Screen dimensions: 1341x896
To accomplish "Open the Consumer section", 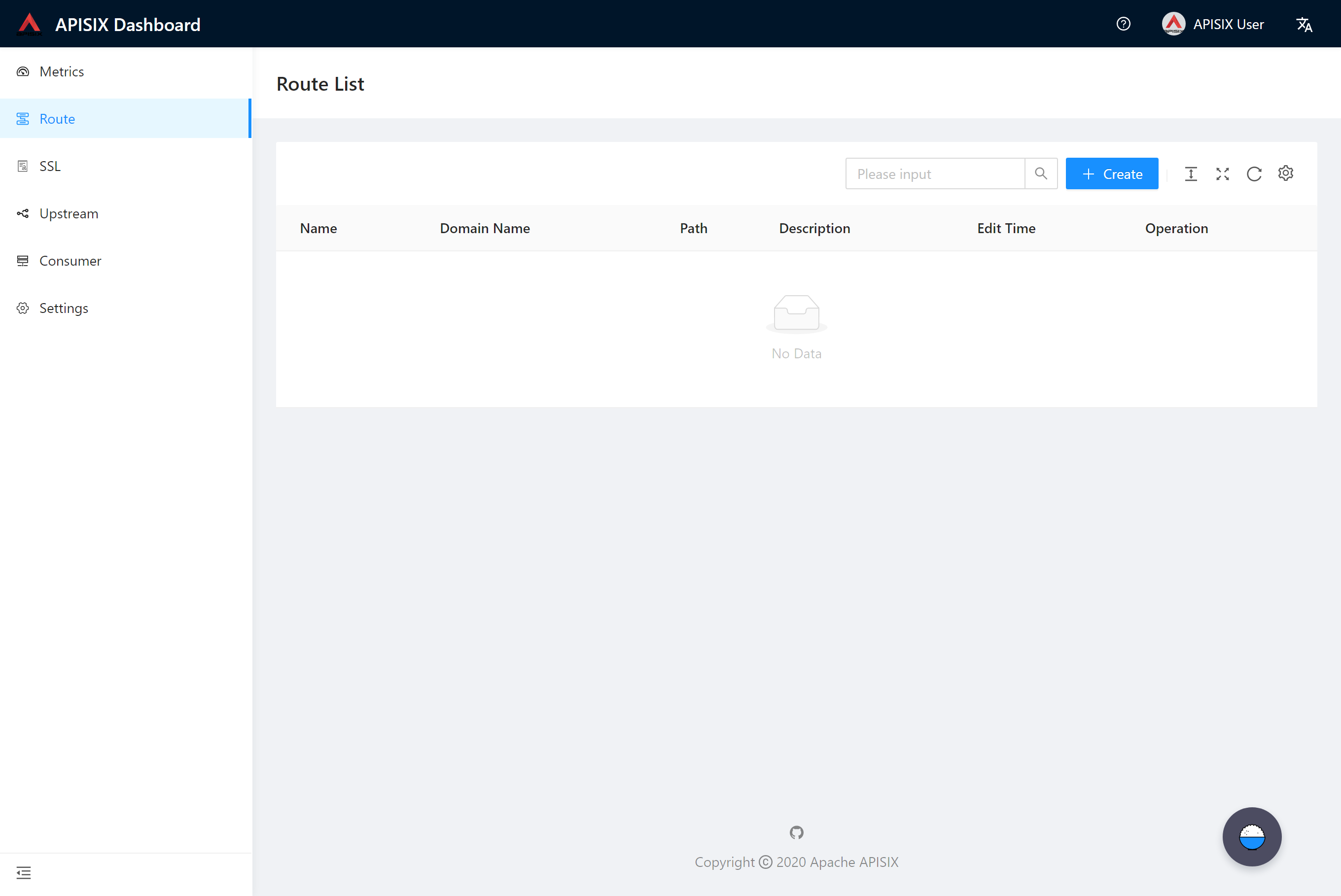I will (x=70, y=261).
